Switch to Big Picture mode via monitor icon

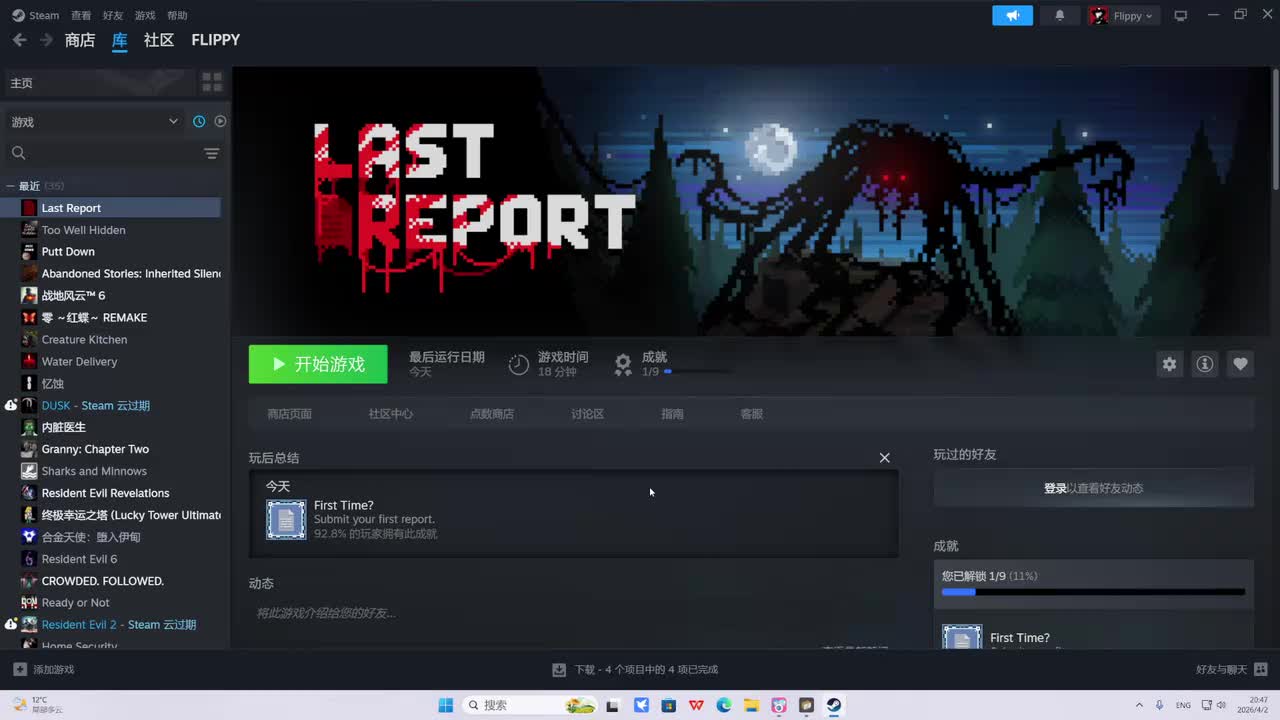pyautogui.click(x=1181, y=15)
